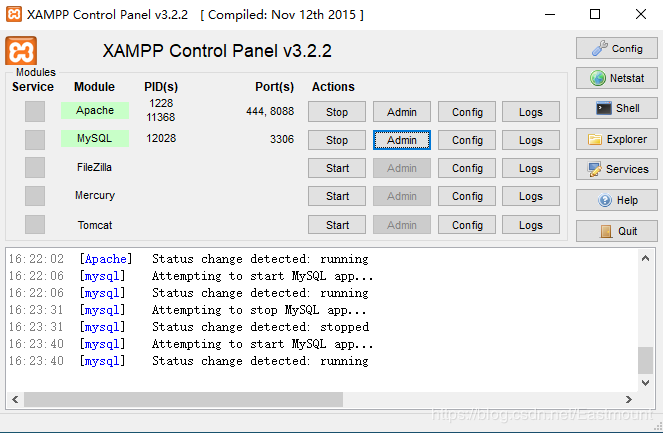Open FileZilla Config options
663x433 pixels.
pyautogui.click(x=467, y=168)
